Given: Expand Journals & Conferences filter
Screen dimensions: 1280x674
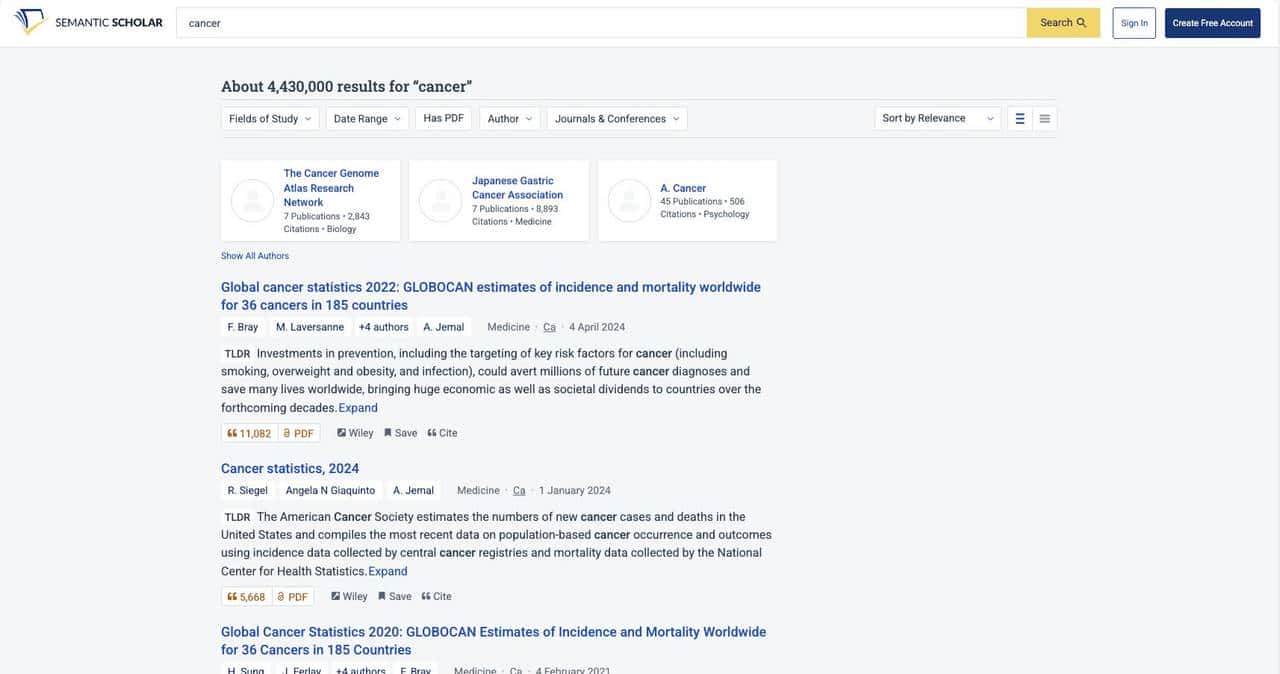Looking at the screenshot, I should [x=617, y=118].
